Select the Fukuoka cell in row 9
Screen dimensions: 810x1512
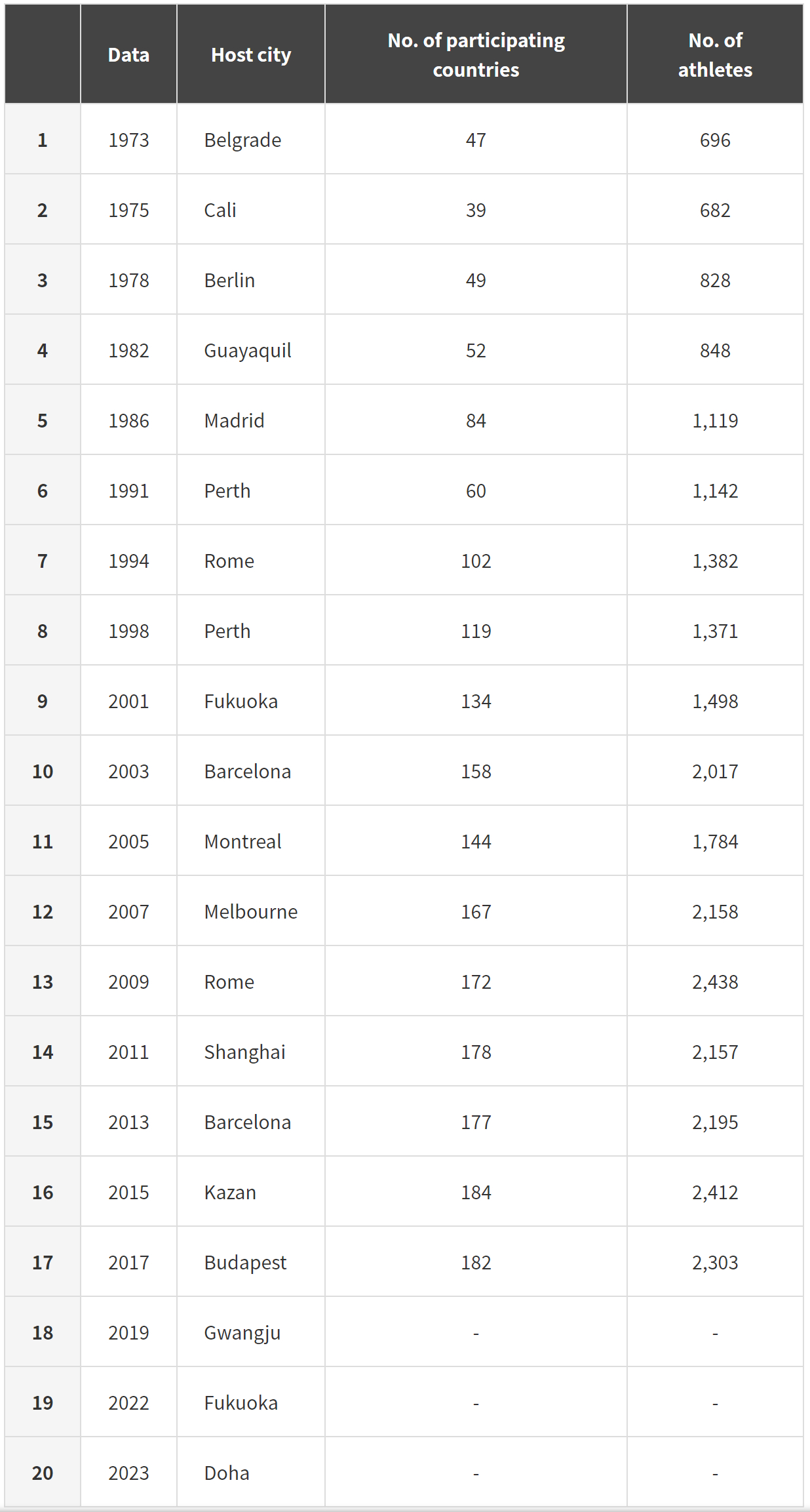(x=251, y=701)
